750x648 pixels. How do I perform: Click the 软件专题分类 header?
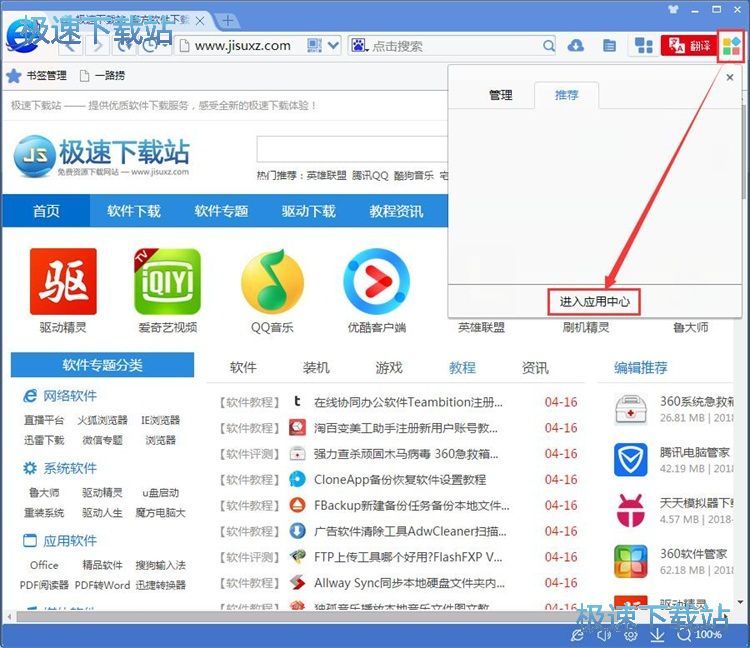(102, 365)
